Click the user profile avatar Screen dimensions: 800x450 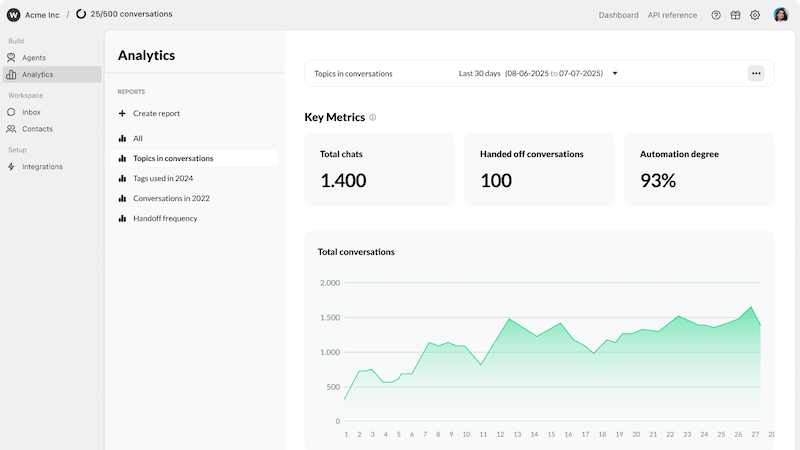pyautogui.click(x=781, y=15)
